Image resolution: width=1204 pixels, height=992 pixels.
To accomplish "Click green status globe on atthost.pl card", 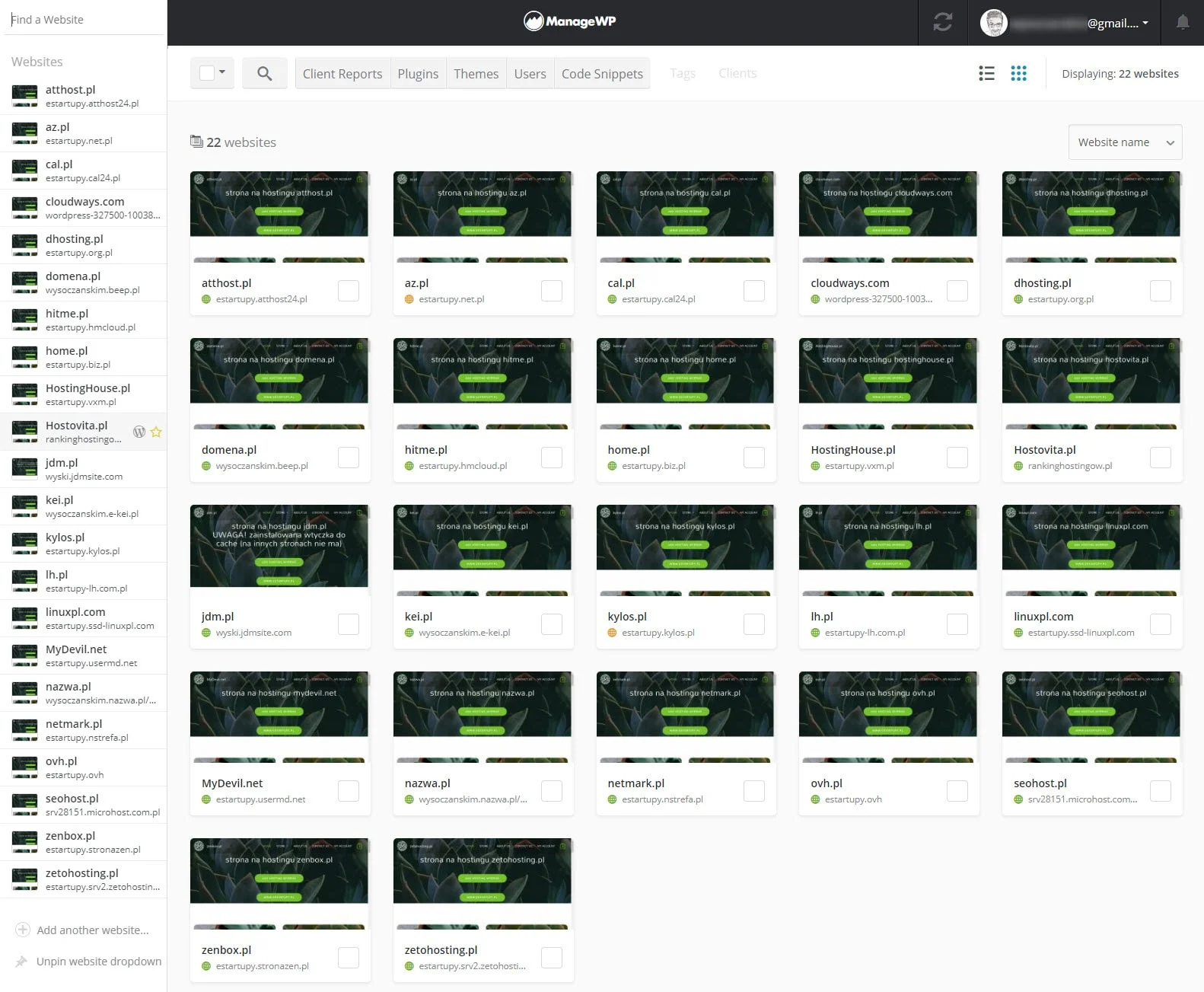I will [x=206, y=299].
